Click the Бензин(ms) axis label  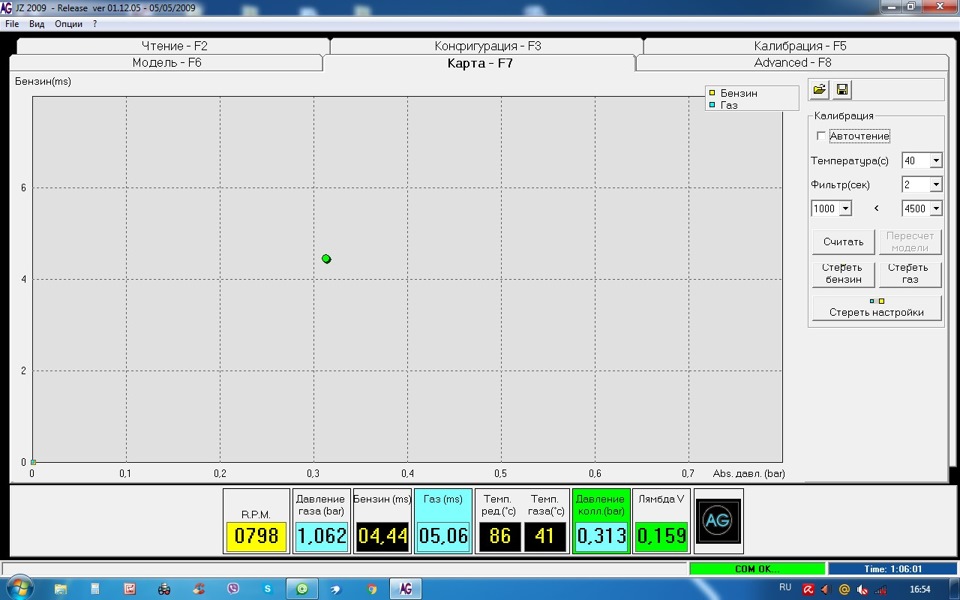[x=43, y=81]
